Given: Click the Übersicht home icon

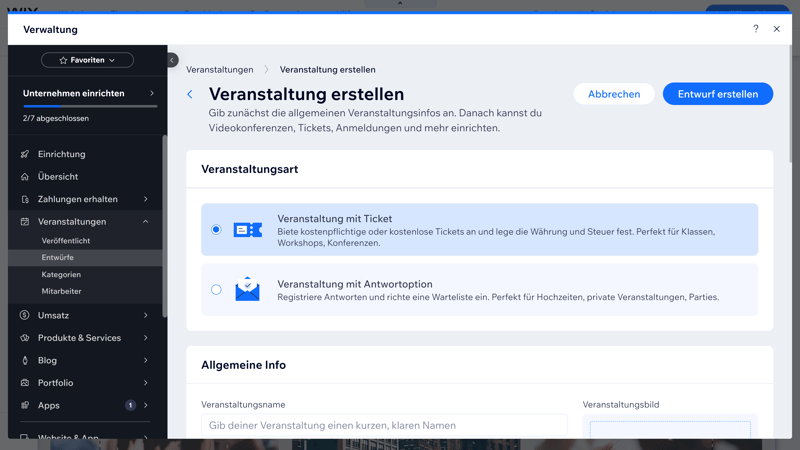Looking at the screenshot, I should (25, 177).
